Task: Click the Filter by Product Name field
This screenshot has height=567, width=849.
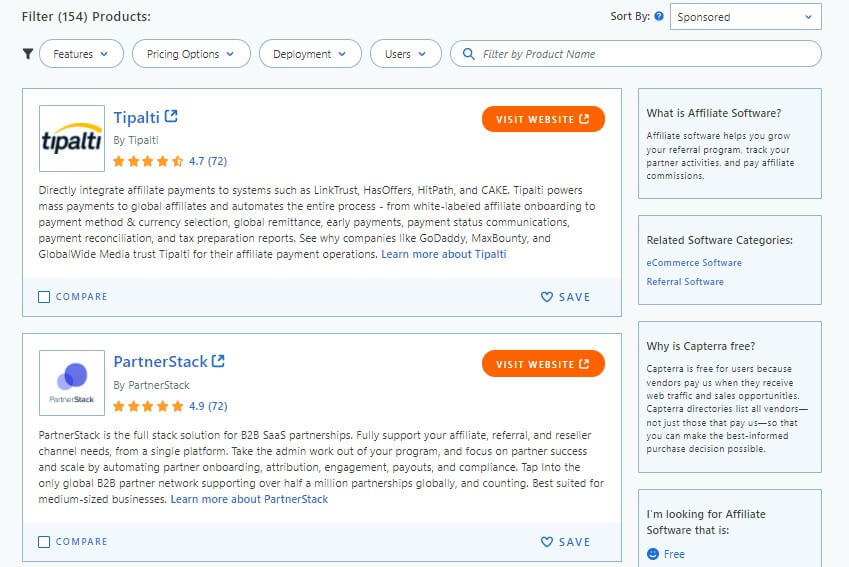Action: pos(640,54)
